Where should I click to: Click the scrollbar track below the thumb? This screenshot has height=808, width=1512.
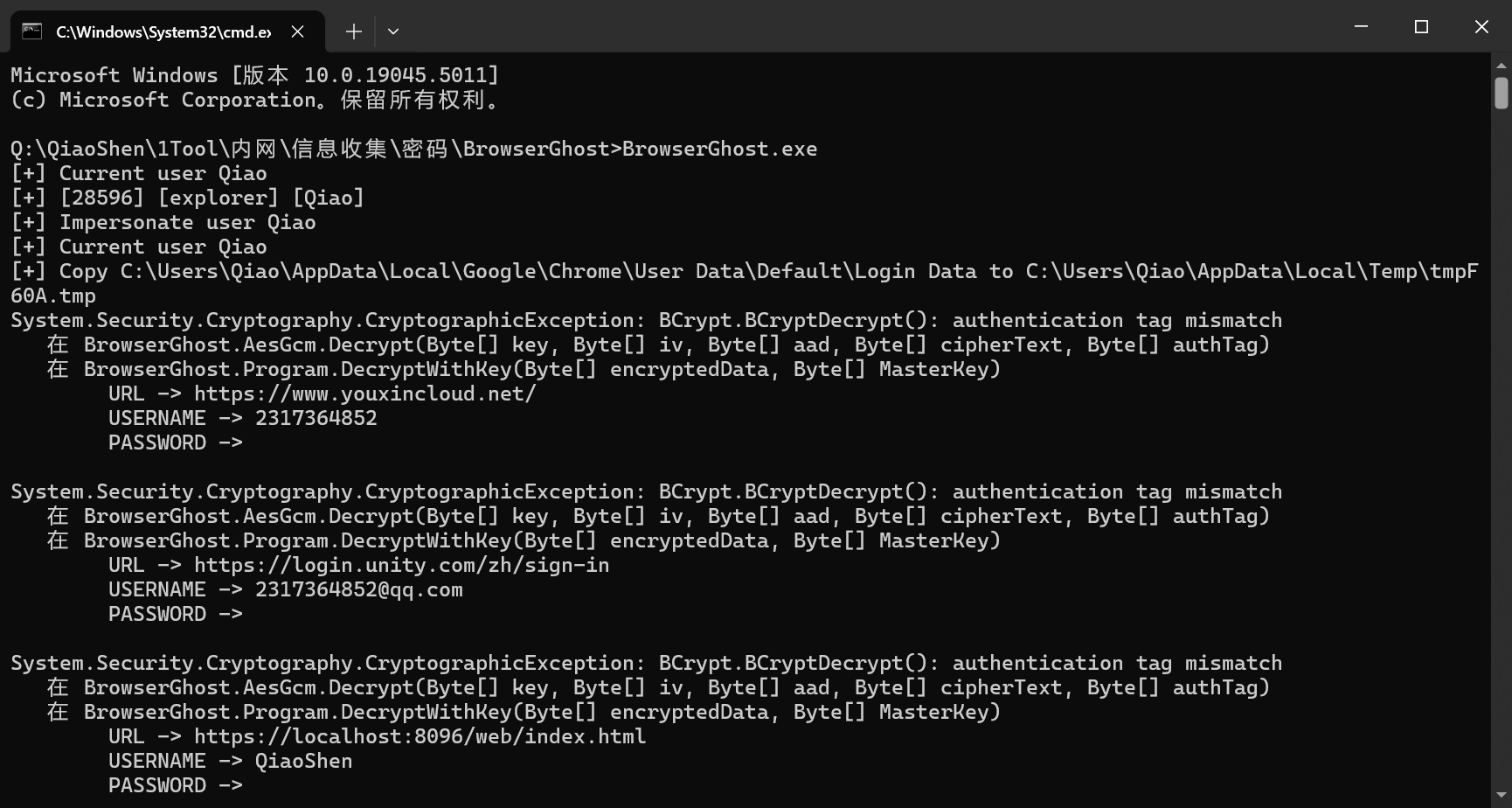click(x=1502, y=437)
